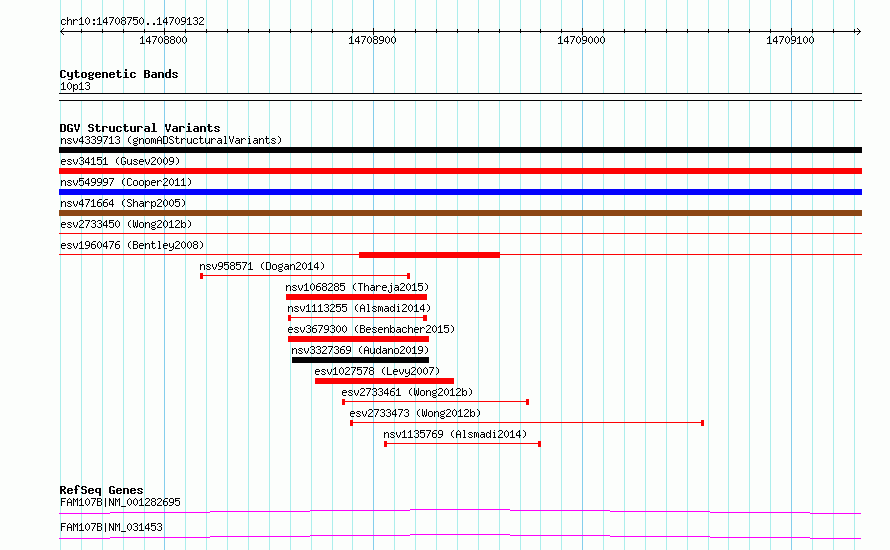Open variant label esv2733473 (Wong2012b)
Viewport: 890px width, 550px height.
(415, 413)
